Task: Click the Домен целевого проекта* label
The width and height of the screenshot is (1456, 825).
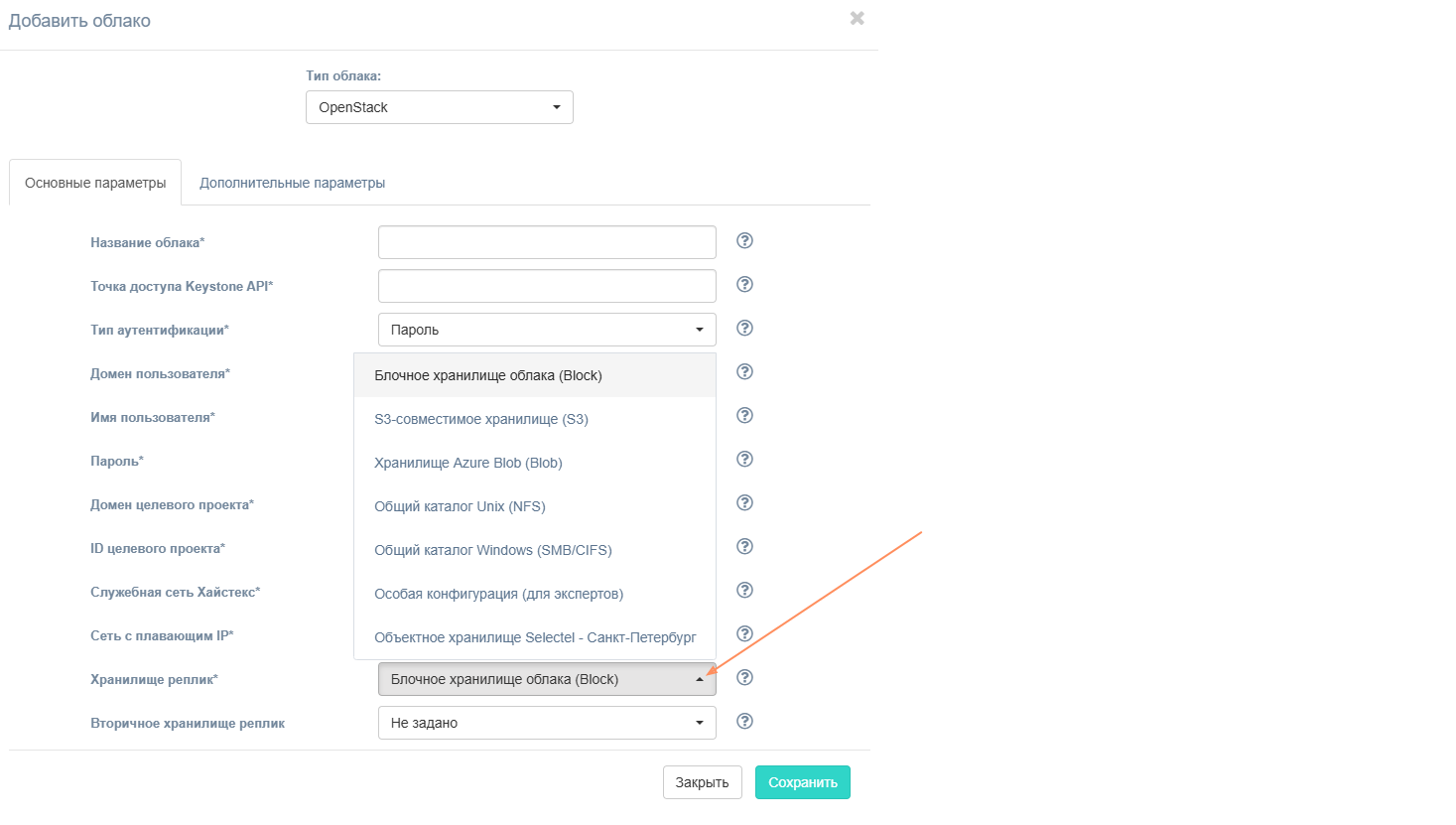Action: [x=173, y=504]
